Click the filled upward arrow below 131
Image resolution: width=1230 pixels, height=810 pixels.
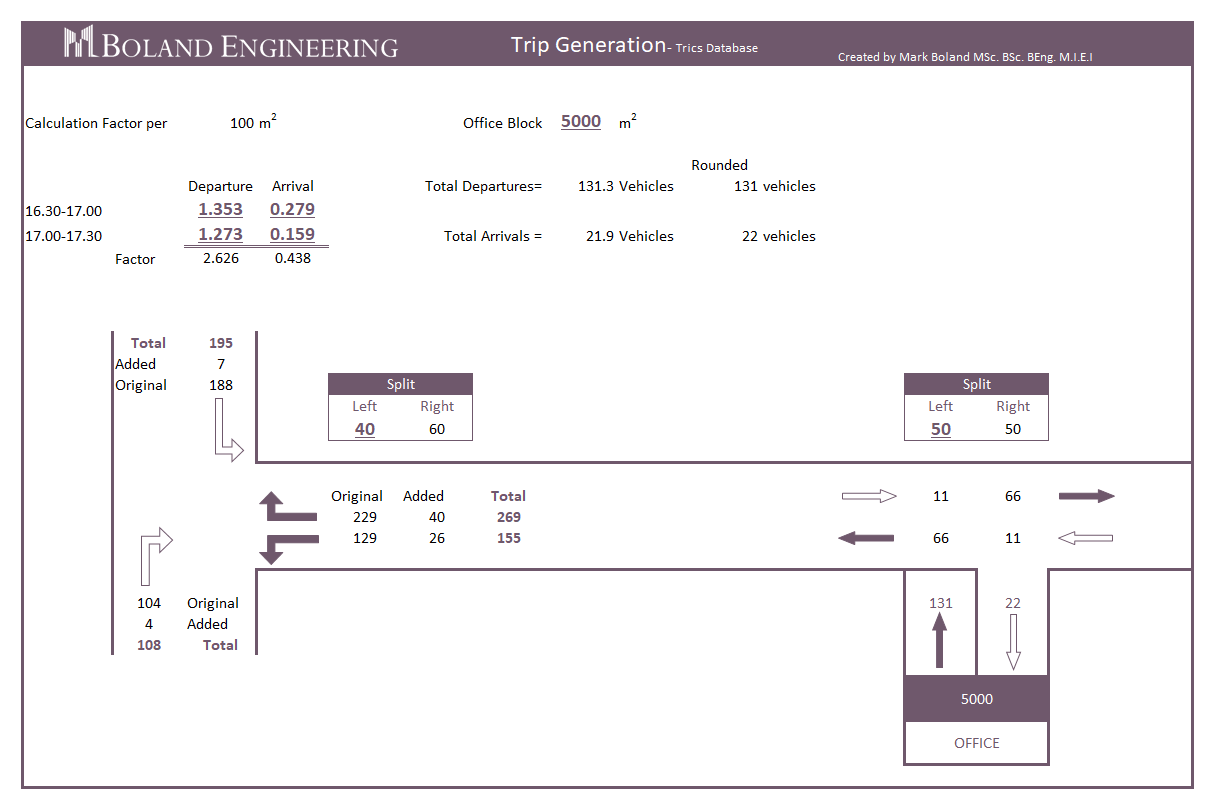click(938, 640)
